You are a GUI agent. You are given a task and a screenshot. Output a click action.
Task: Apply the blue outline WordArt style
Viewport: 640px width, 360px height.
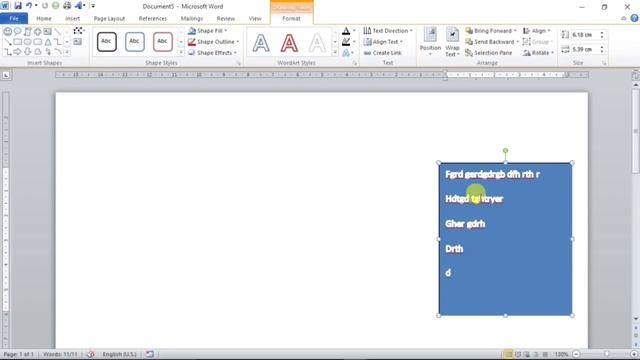pos(261,43)
